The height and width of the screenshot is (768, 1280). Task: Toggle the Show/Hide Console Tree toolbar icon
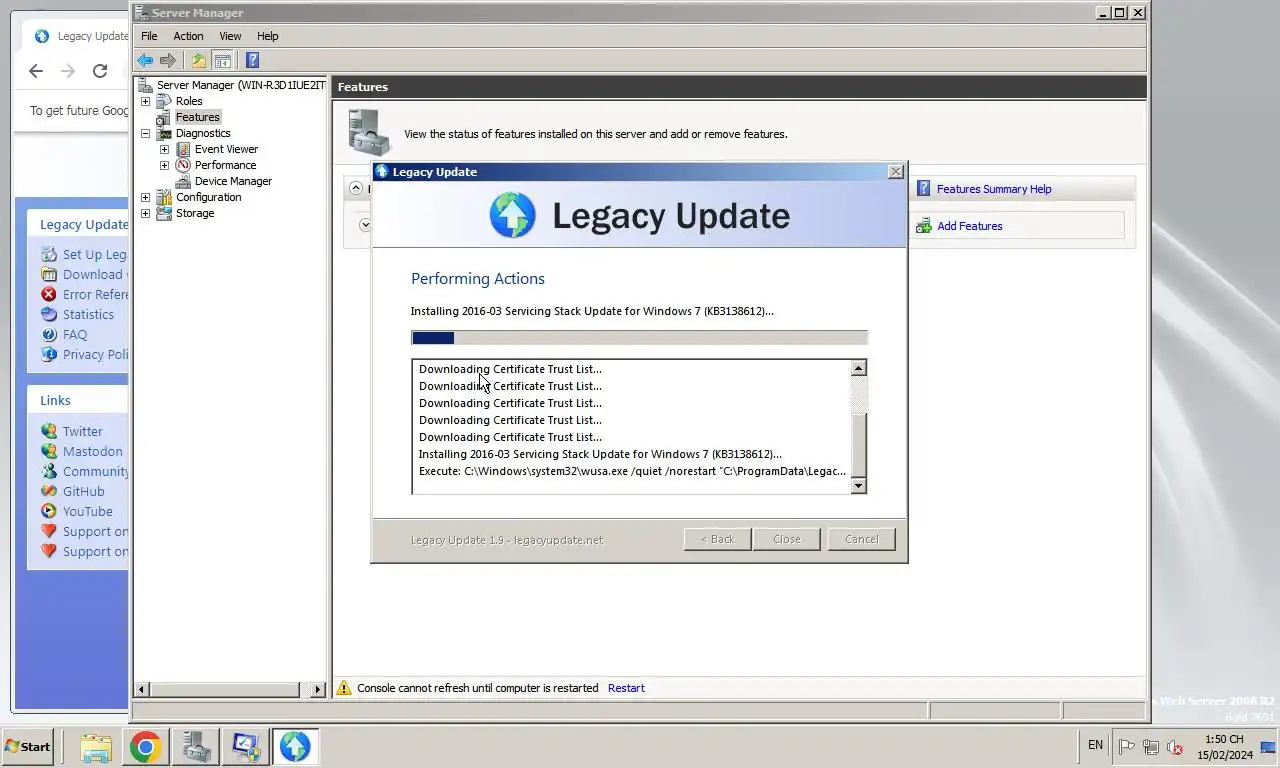(223, 61)
